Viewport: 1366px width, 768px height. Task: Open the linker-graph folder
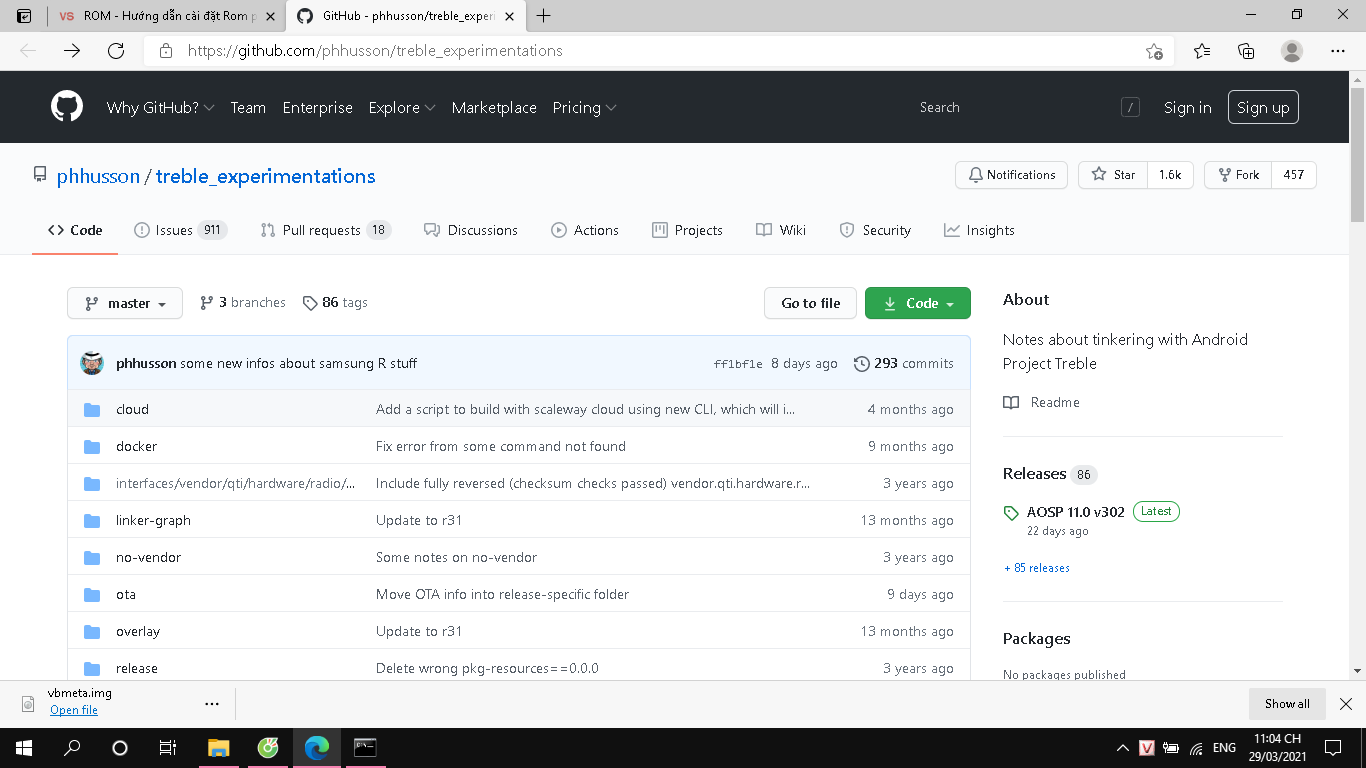click(x=153, y=520)
